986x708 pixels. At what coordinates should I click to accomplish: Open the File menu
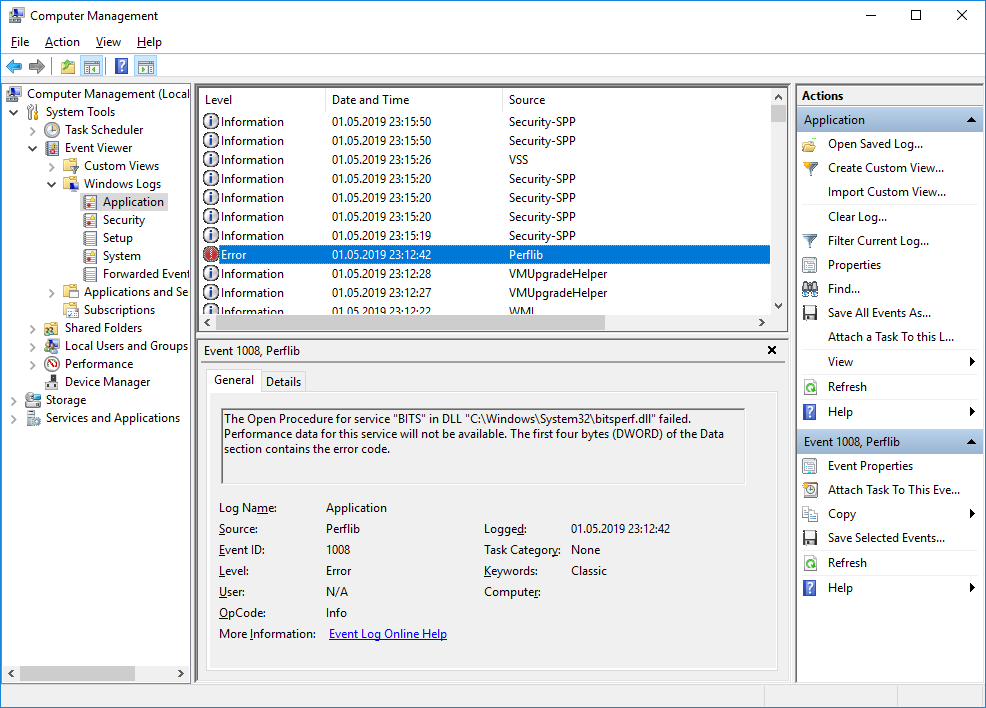click(x=20, y=42)
